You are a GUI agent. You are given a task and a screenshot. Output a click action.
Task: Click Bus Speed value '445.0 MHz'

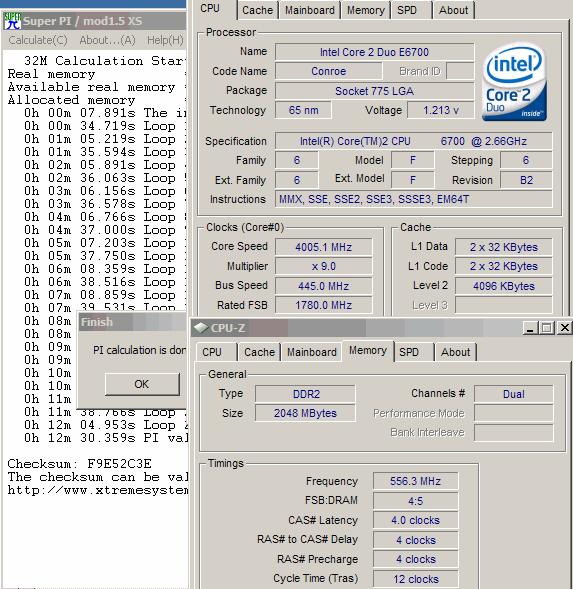click(x=324, y=286)
